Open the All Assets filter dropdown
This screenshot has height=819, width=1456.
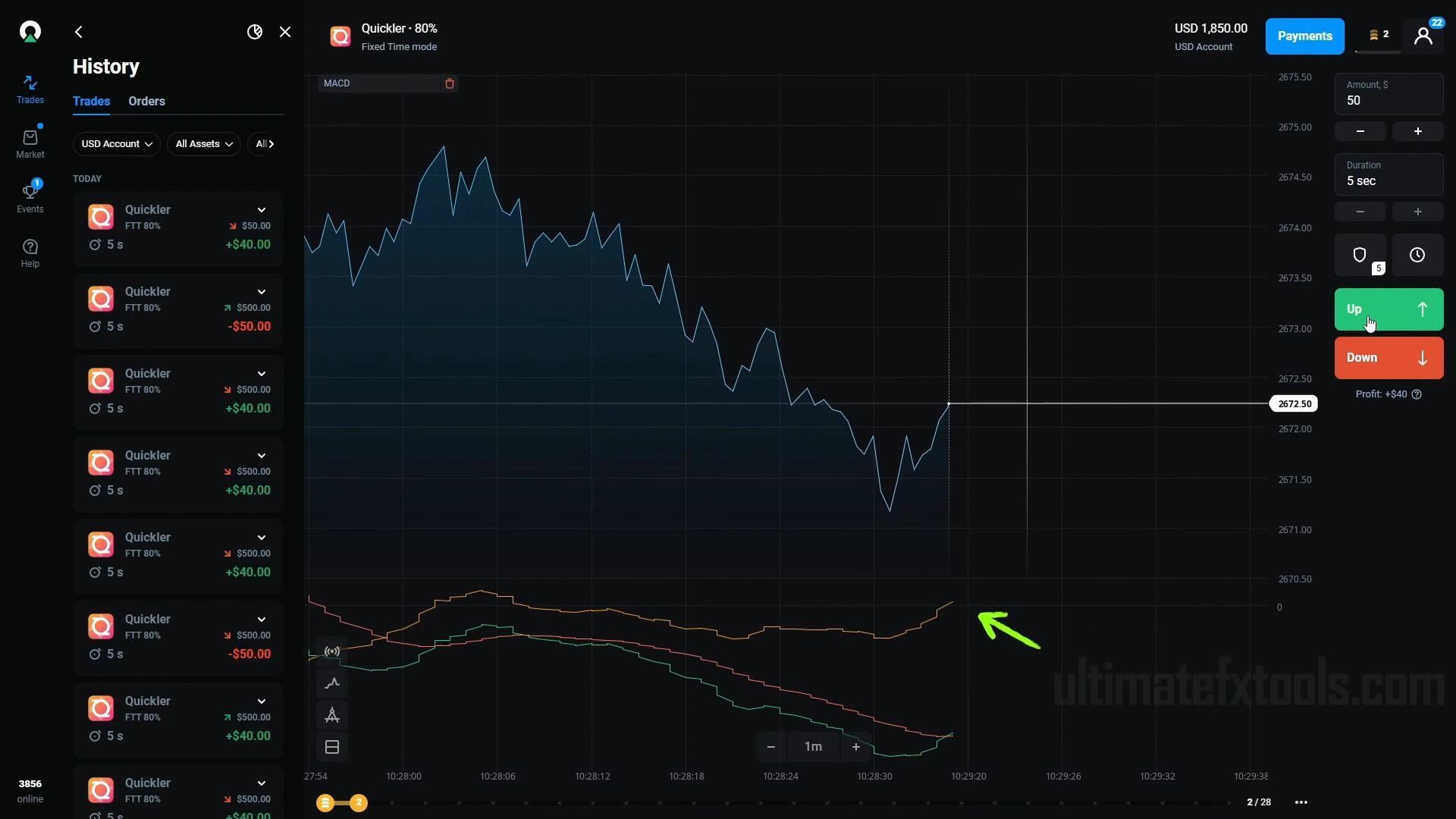click(203, 144)
